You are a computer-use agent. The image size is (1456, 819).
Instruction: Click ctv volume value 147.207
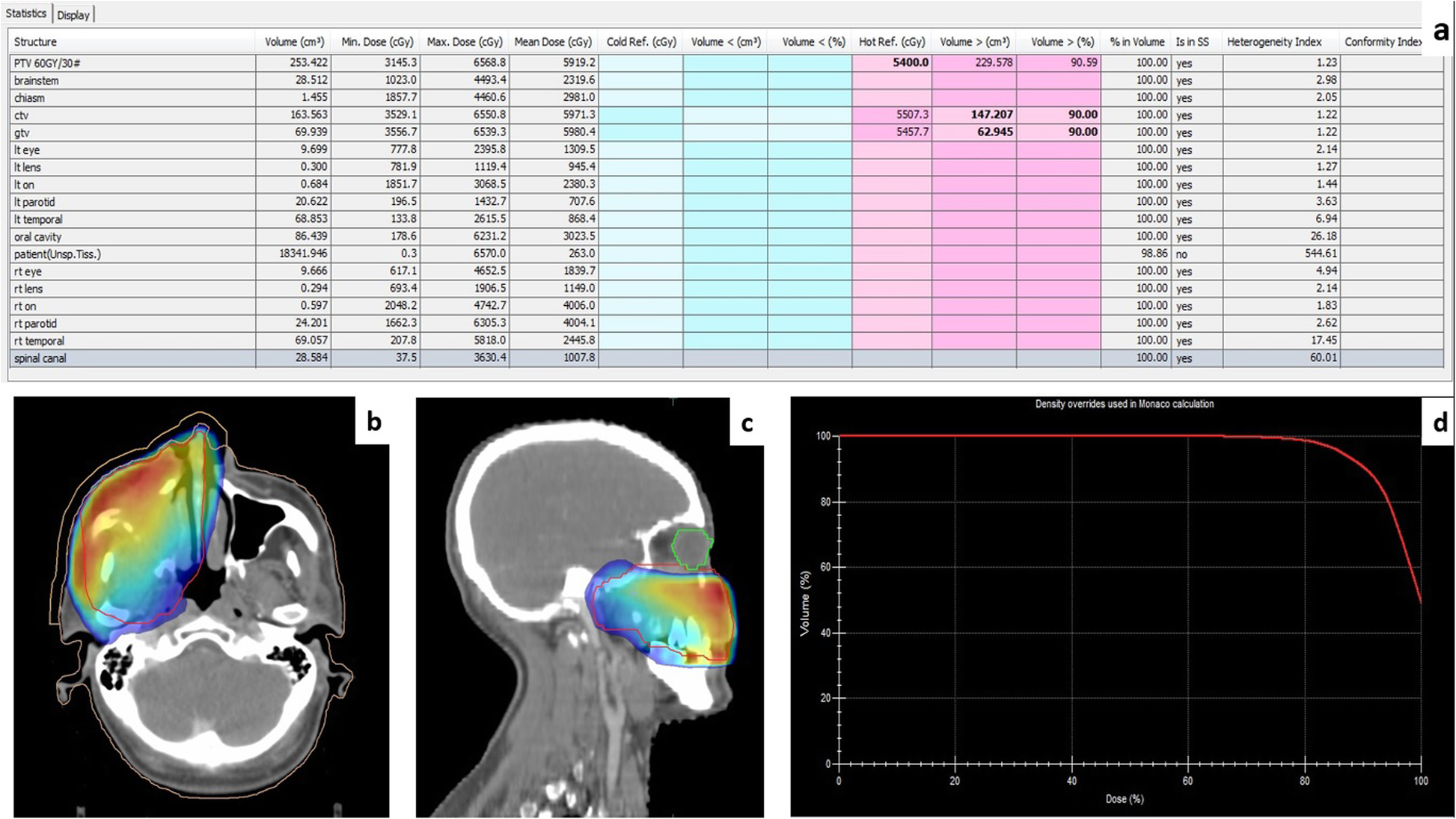pos(991,114)
